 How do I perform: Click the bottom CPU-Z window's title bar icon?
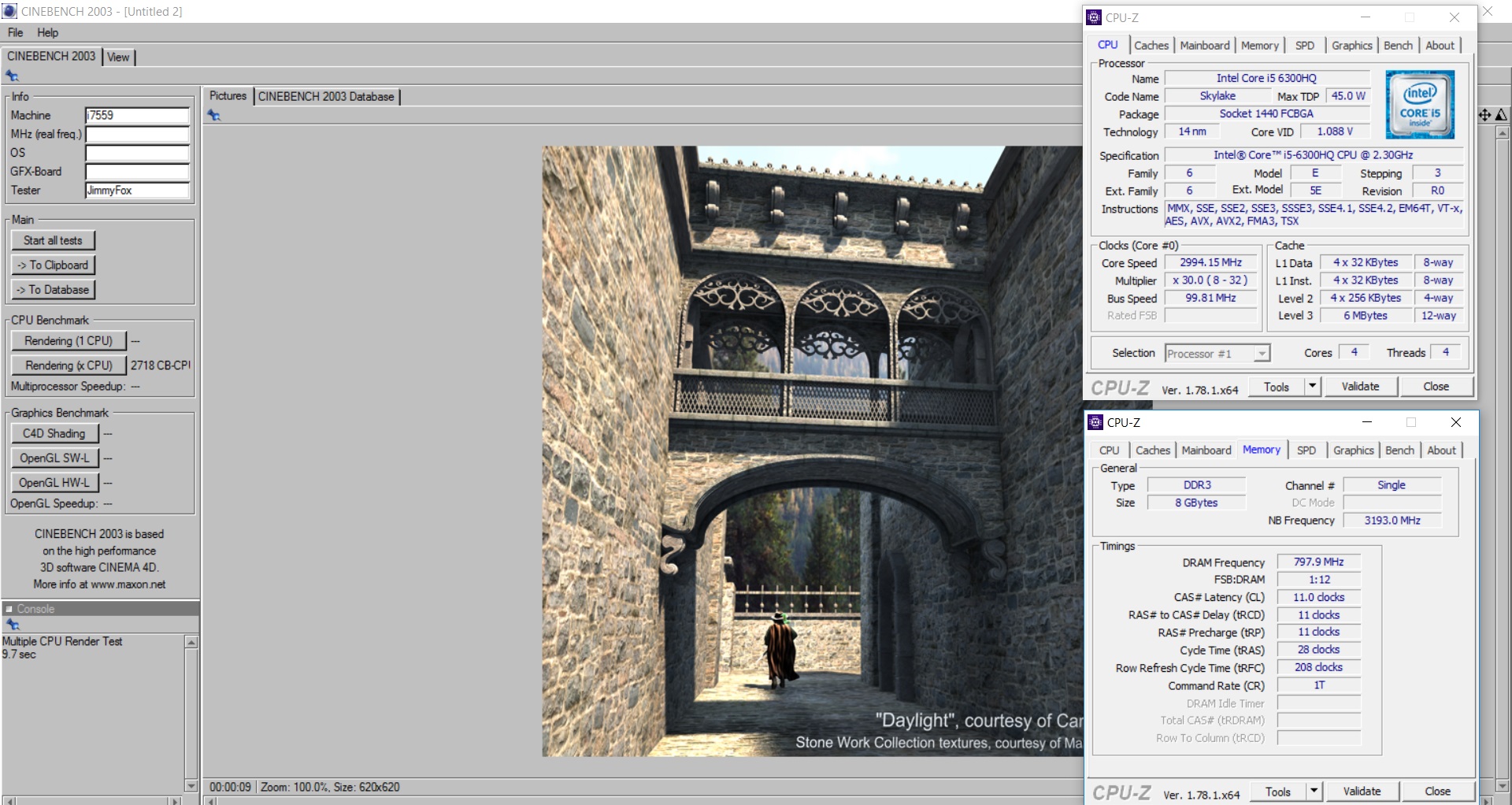point(1095,422)
